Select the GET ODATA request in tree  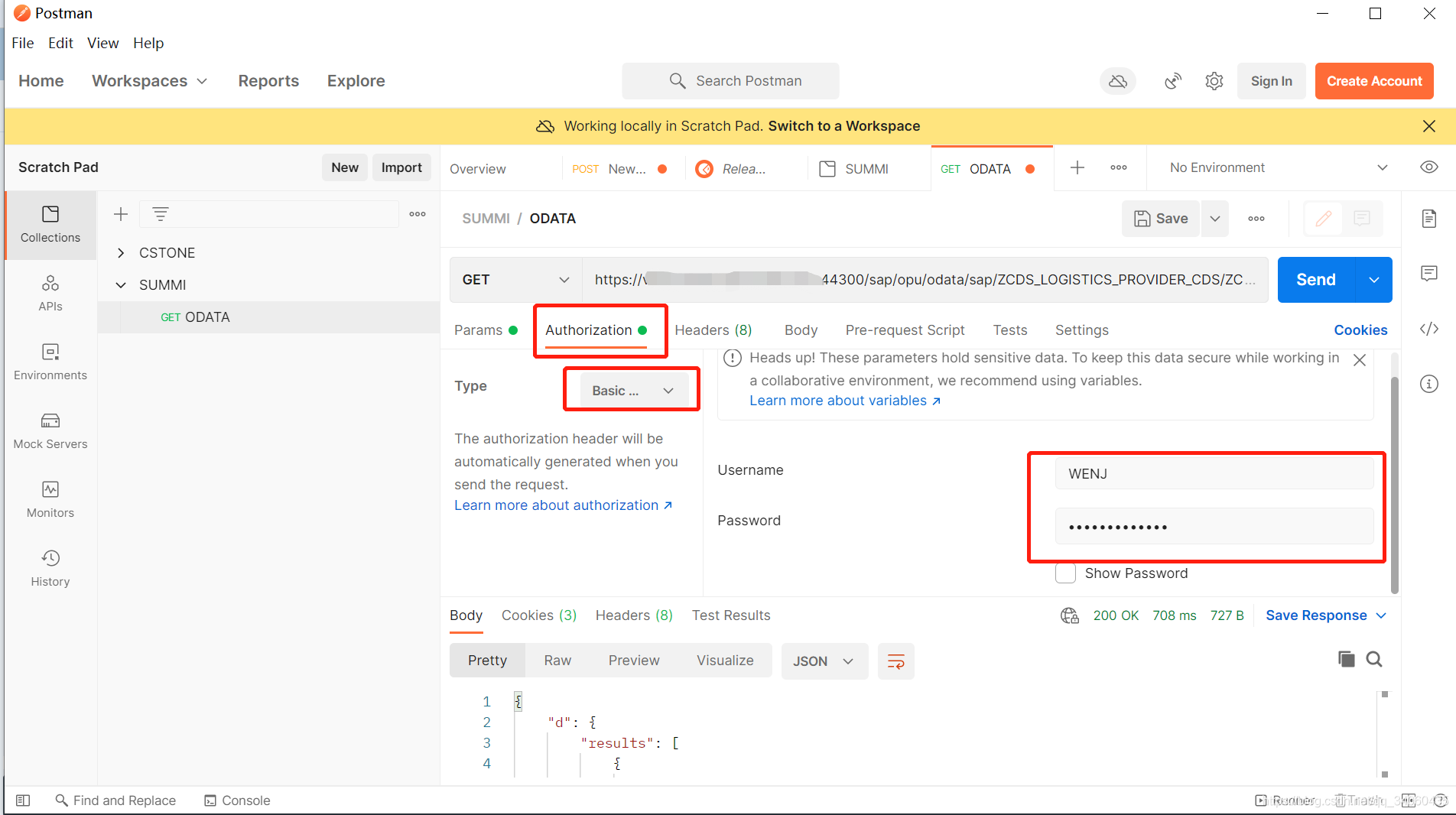tap(268, 317)
